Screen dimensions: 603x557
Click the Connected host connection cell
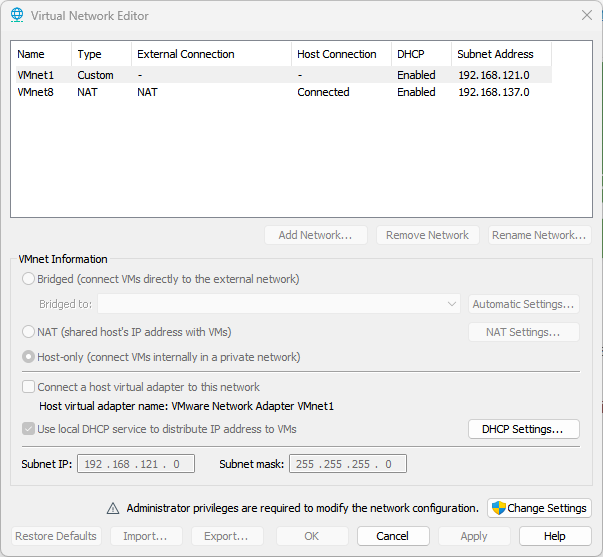pos(323,92)
